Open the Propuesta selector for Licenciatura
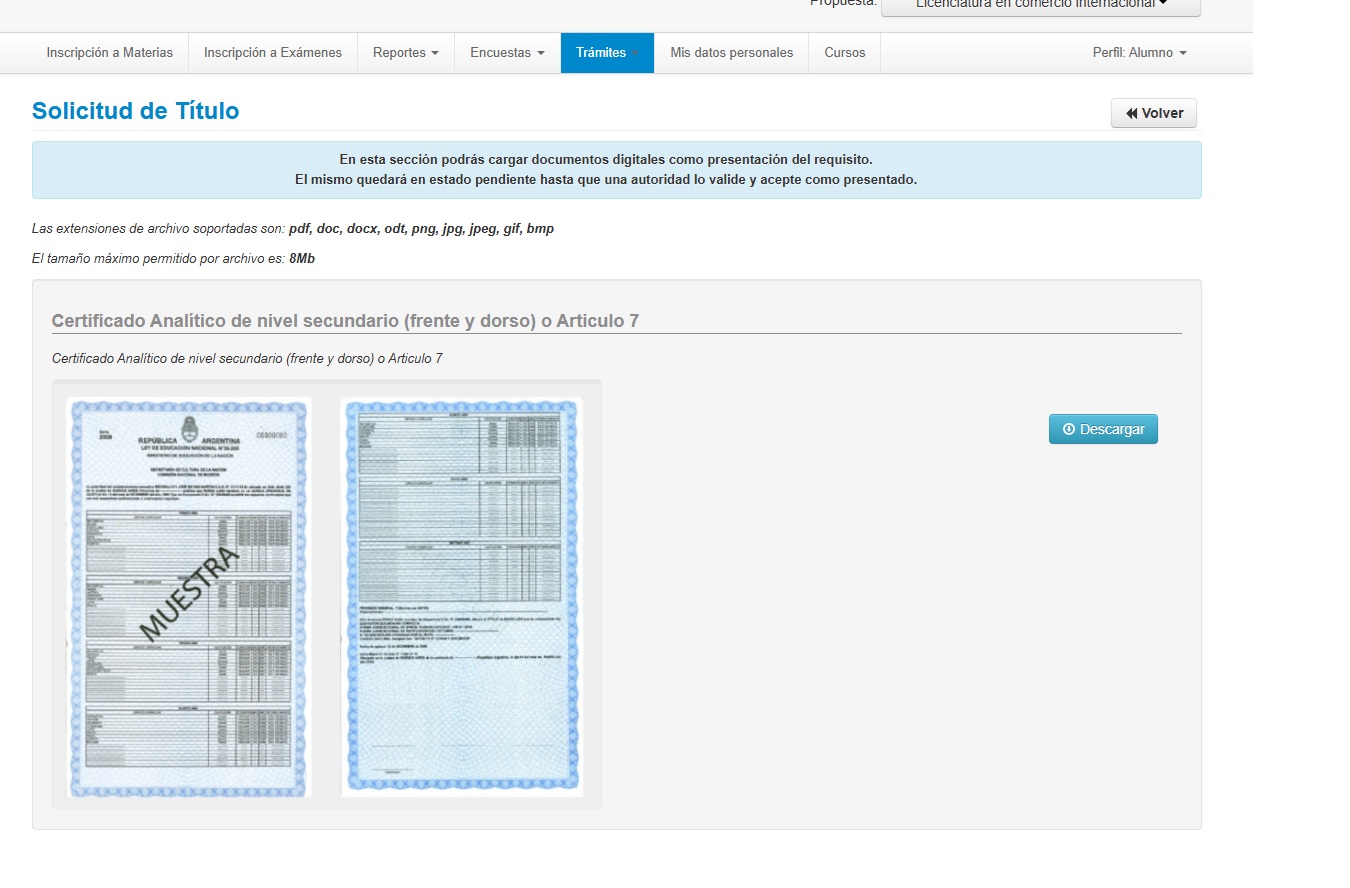 1040,5
